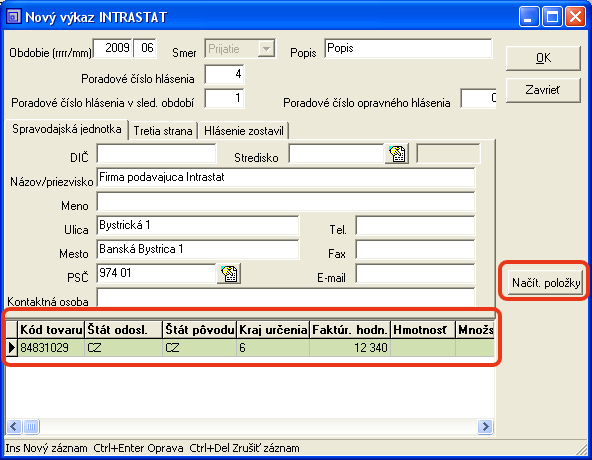Screen dimensions: 592x460
Task: Click the Tel. input field
Action: click(x=415, y=225)
